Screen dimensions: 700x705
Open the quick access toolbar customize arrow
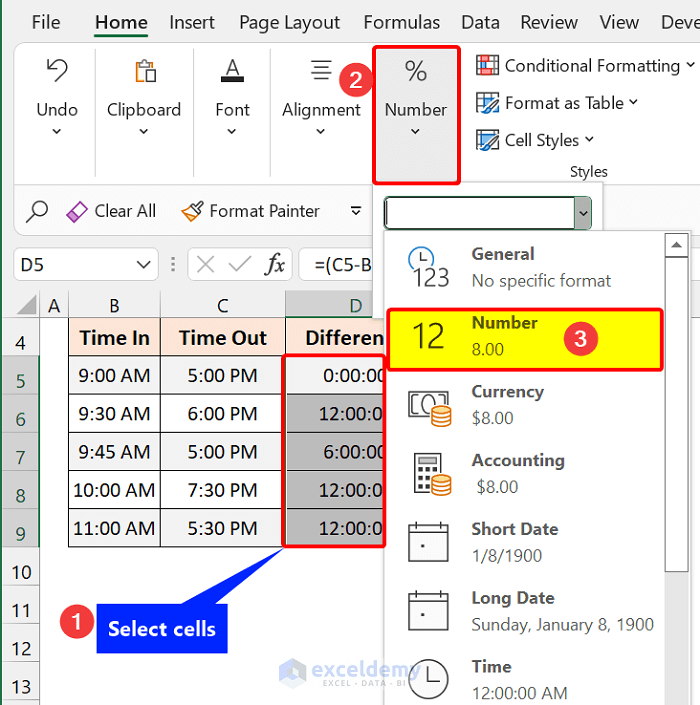[356, 211]
